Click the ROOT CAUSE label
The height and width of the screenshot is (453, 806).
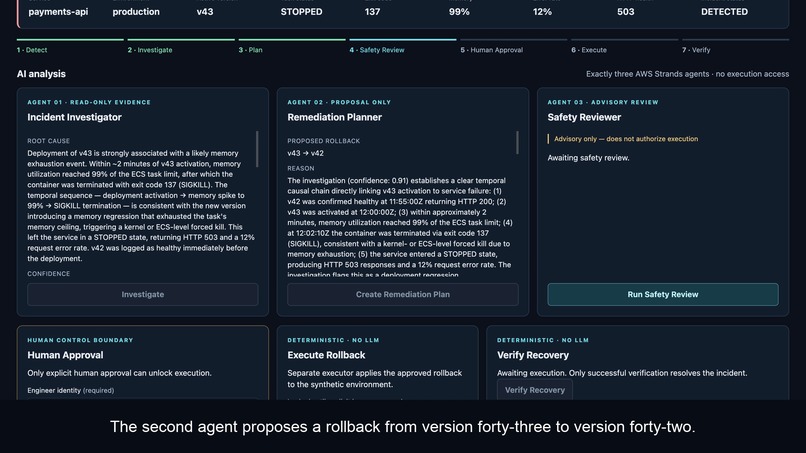click(48, 141)
